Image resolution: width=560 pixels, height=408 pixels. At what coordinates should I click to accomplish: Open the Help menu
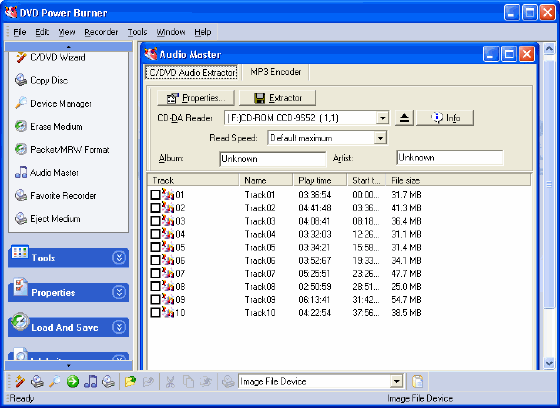[203, 32]
